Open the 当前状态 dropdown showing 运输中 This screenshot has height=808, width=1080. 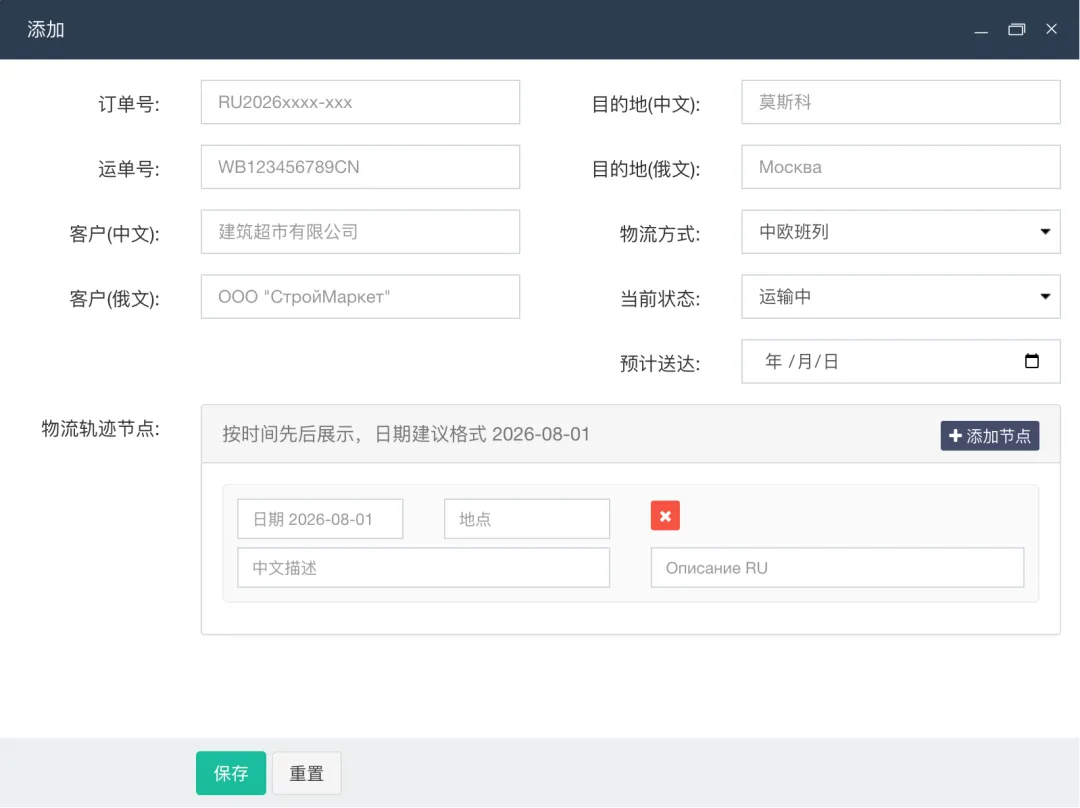[900, 297]
